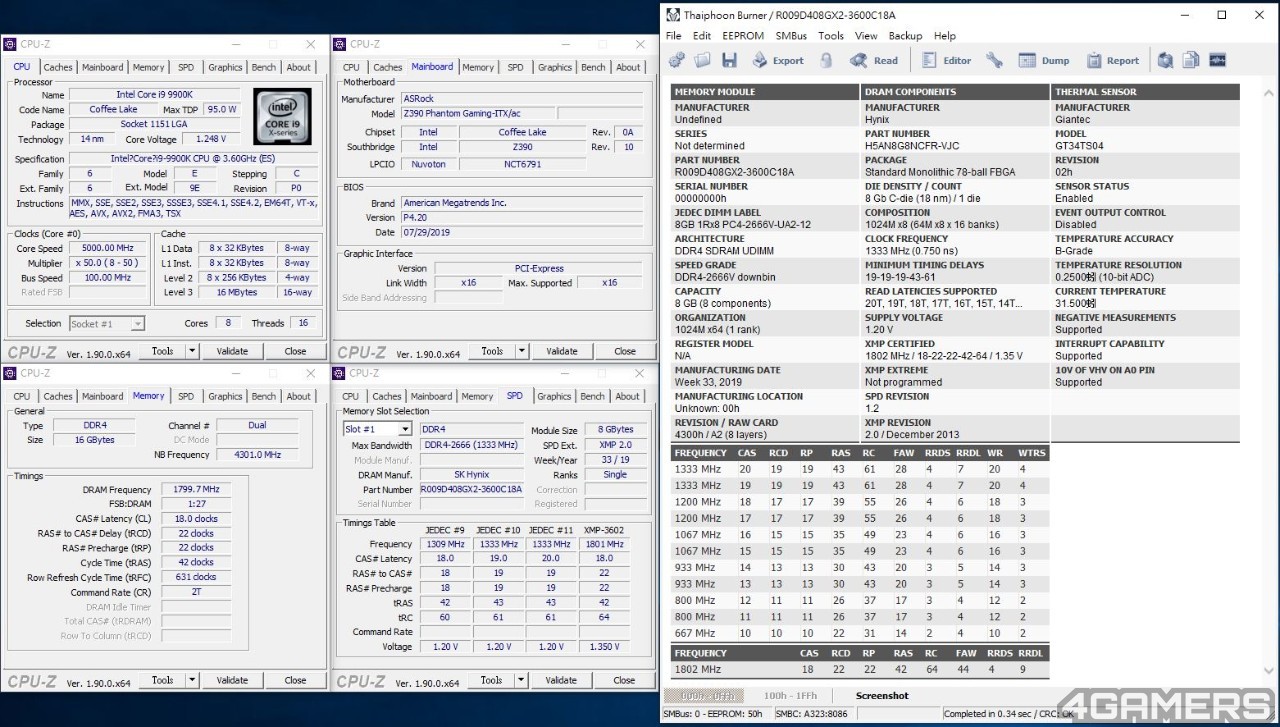Screen dimensions: 1280x727
Task: Click the CPU-Z title icon of the Memory window
Action: (10, 373)
